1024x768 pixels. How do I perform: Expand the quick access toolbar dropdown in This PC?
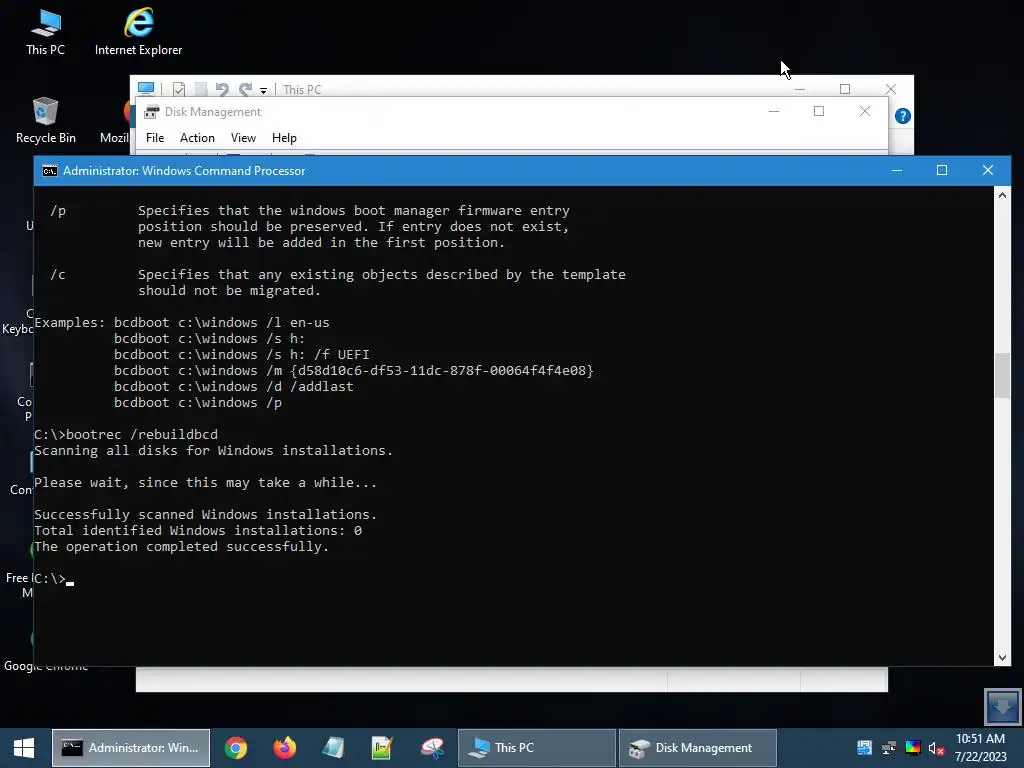click(x=263, y=91)
